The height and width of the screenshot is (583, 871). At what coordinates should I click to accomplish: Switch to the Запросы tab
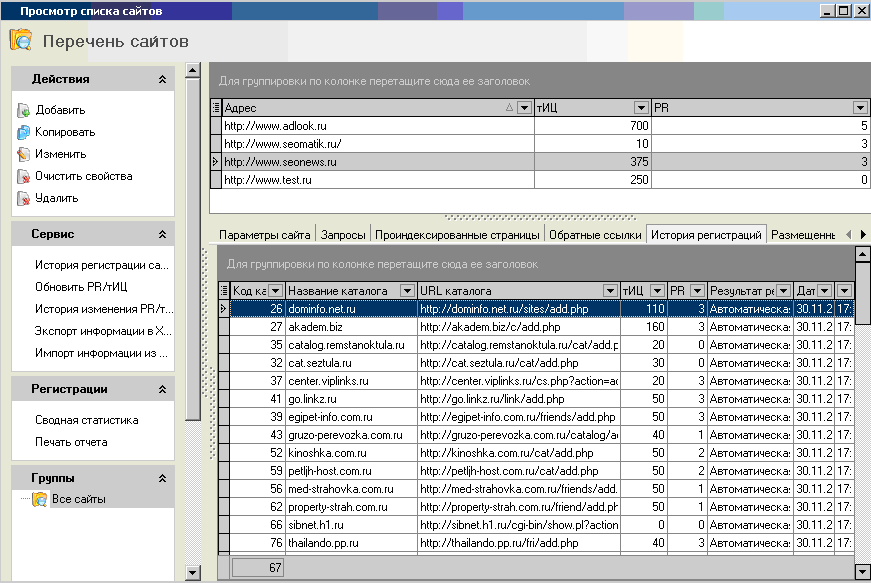(x=343, y=235)
